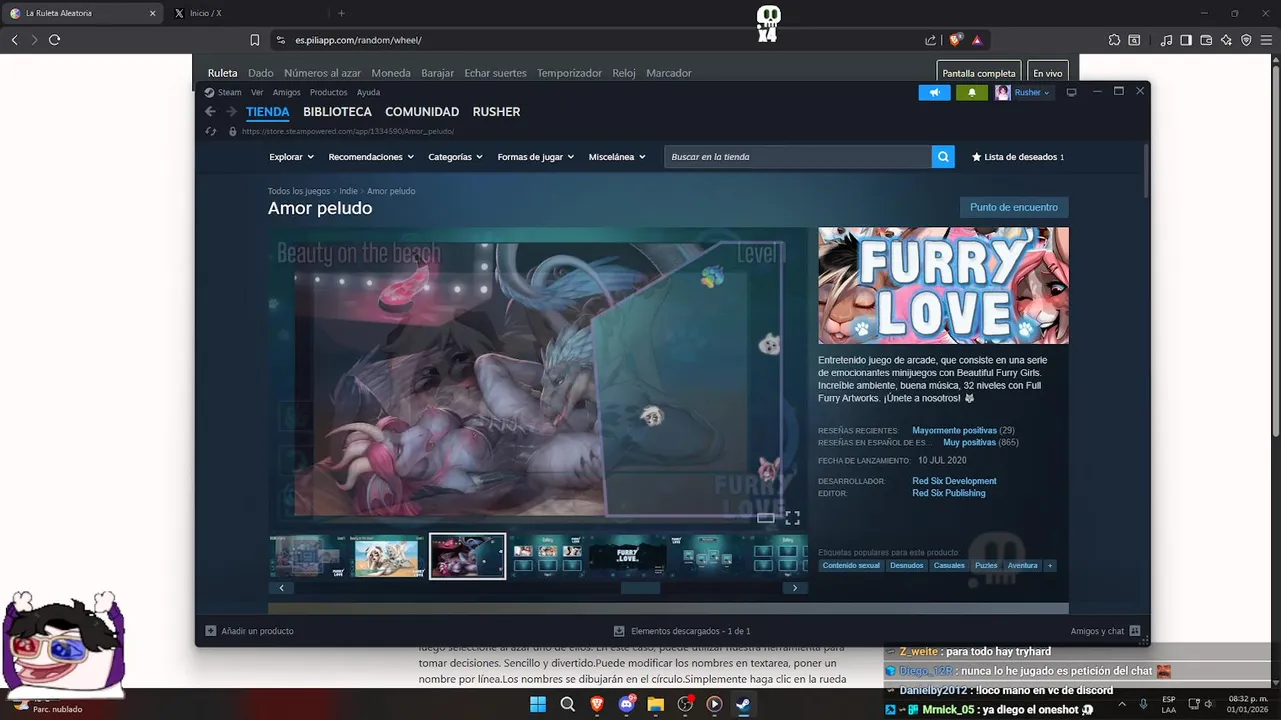This screenshot has height=720, width=1281.
Task: Click theater mode icon on screenshot viewer
Action: coord(766,518)
